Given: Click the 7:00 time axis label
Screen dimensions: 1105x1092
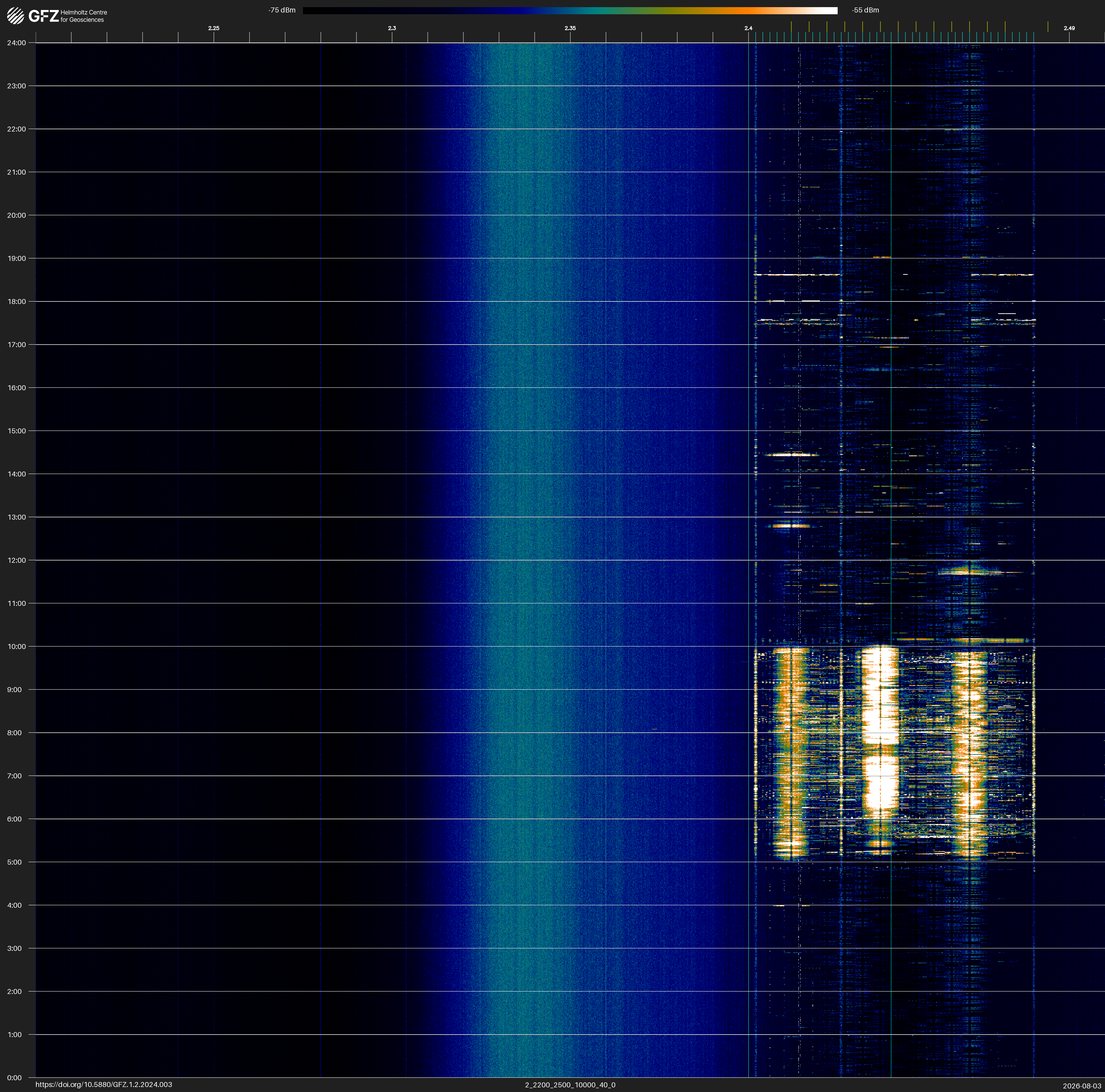Looking at the screenshot, I should tap(14, 776).
